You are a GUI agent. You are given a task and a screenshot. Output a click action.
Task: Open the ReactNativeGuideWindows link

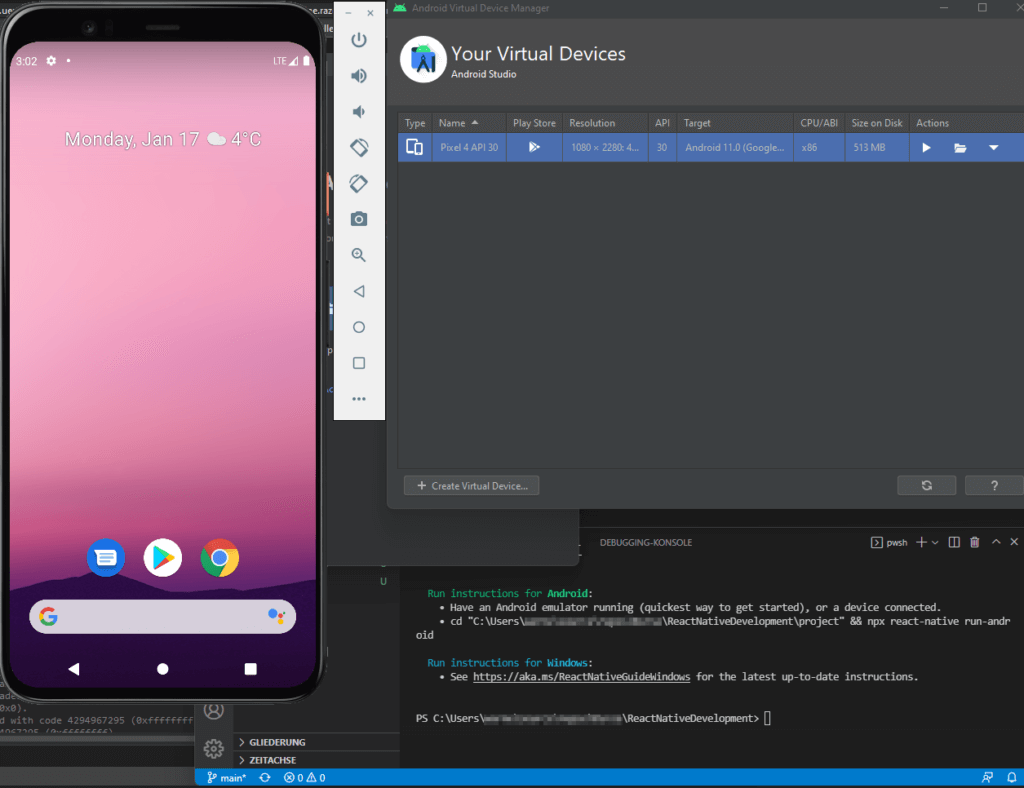pos(580,676)
